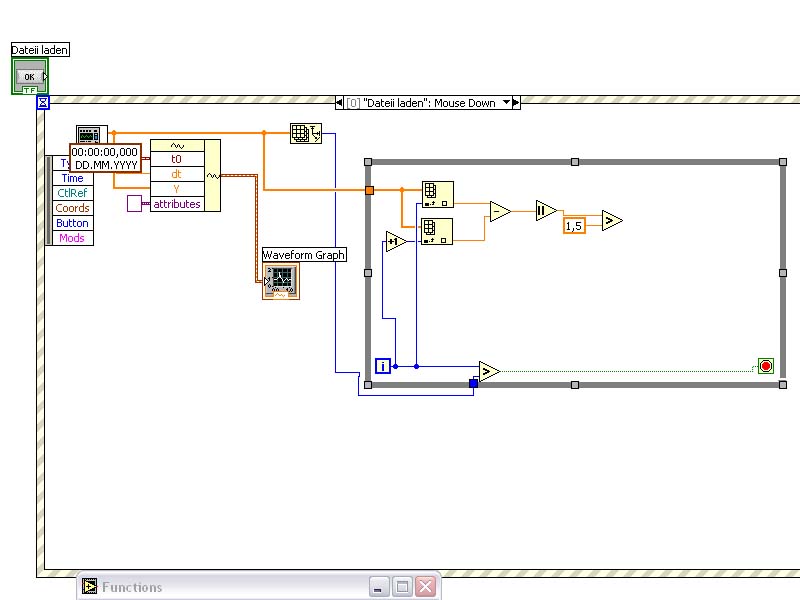Click the Dateii laden OK button terminal
Image resolution: width=800 pixels, height=600 pixels.
pyautogui.click(x=30, y=76)
